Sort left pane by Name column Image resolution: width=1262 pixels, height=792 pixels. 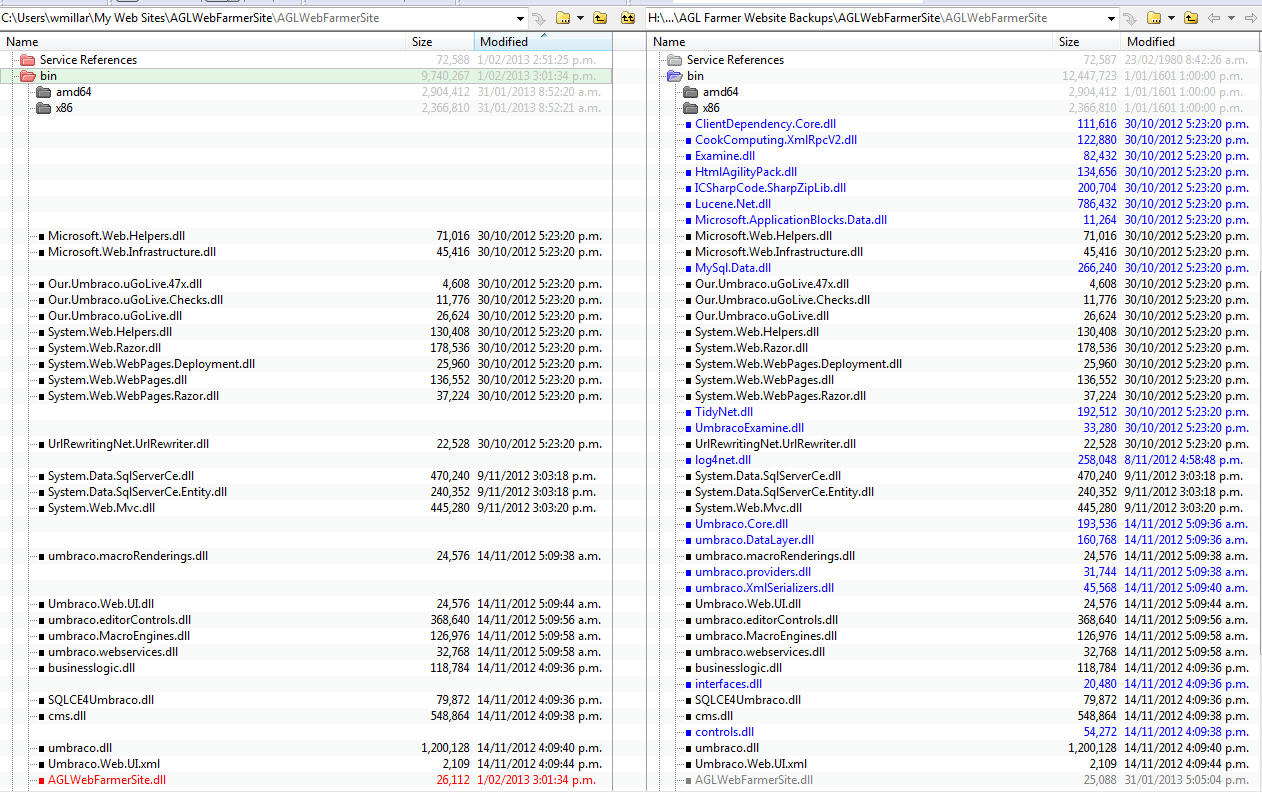point(204,42)
